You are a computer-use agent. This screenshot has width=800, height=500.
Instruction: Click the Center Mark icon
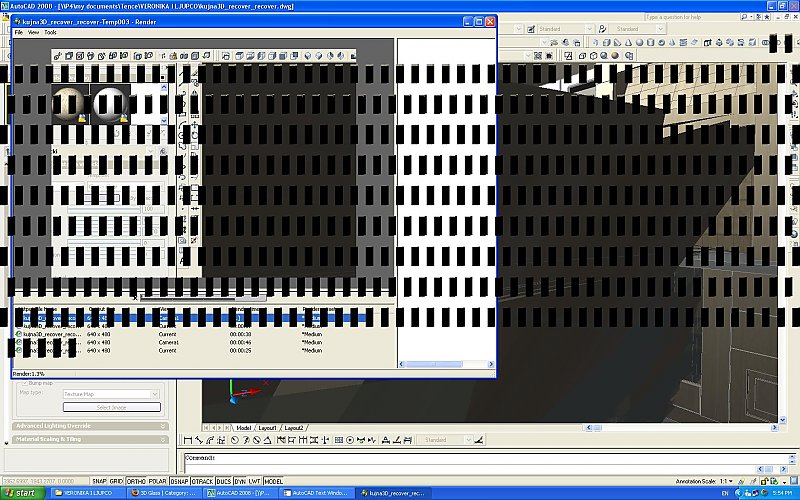pos(349,440)
